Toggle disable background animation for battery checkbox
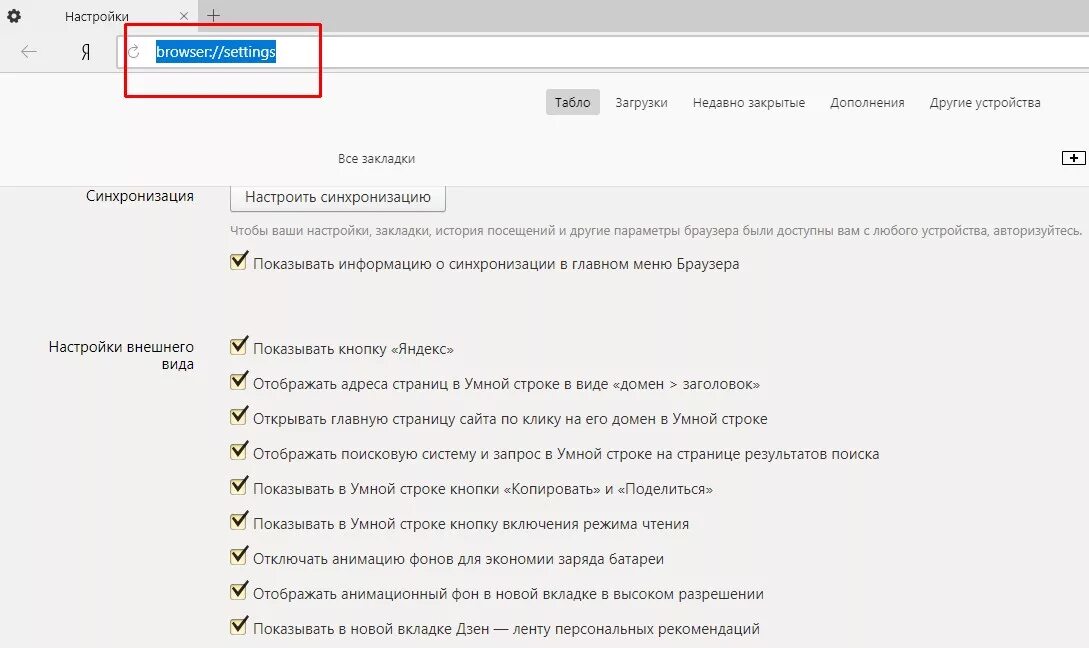 238,556
